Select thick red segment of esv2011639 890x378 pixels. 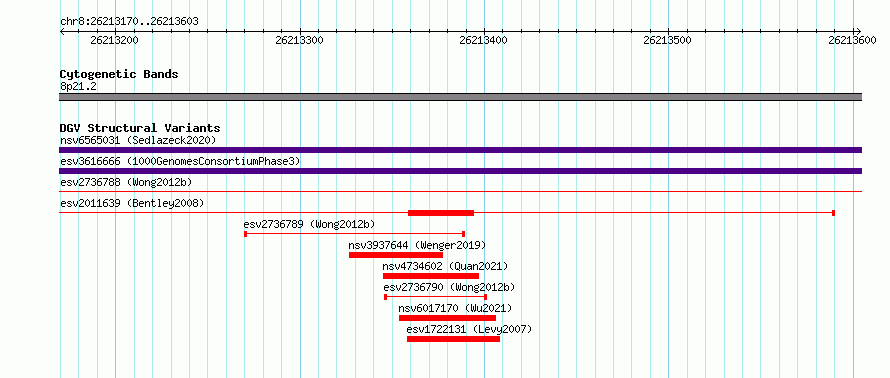[x=441, y=213]
